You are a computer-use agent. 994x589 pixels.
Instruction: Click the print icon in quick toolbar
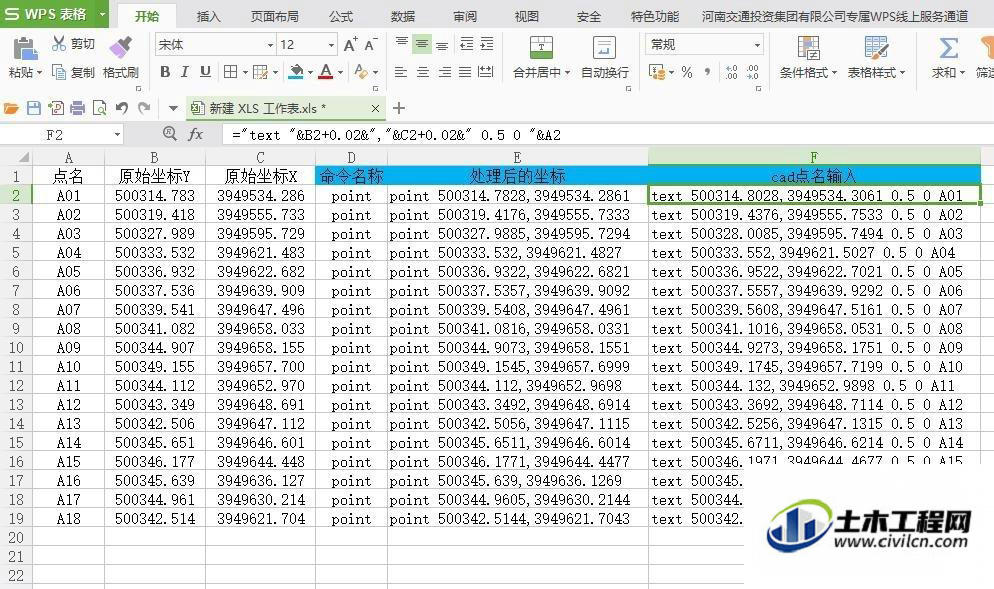tap(77, 108)
